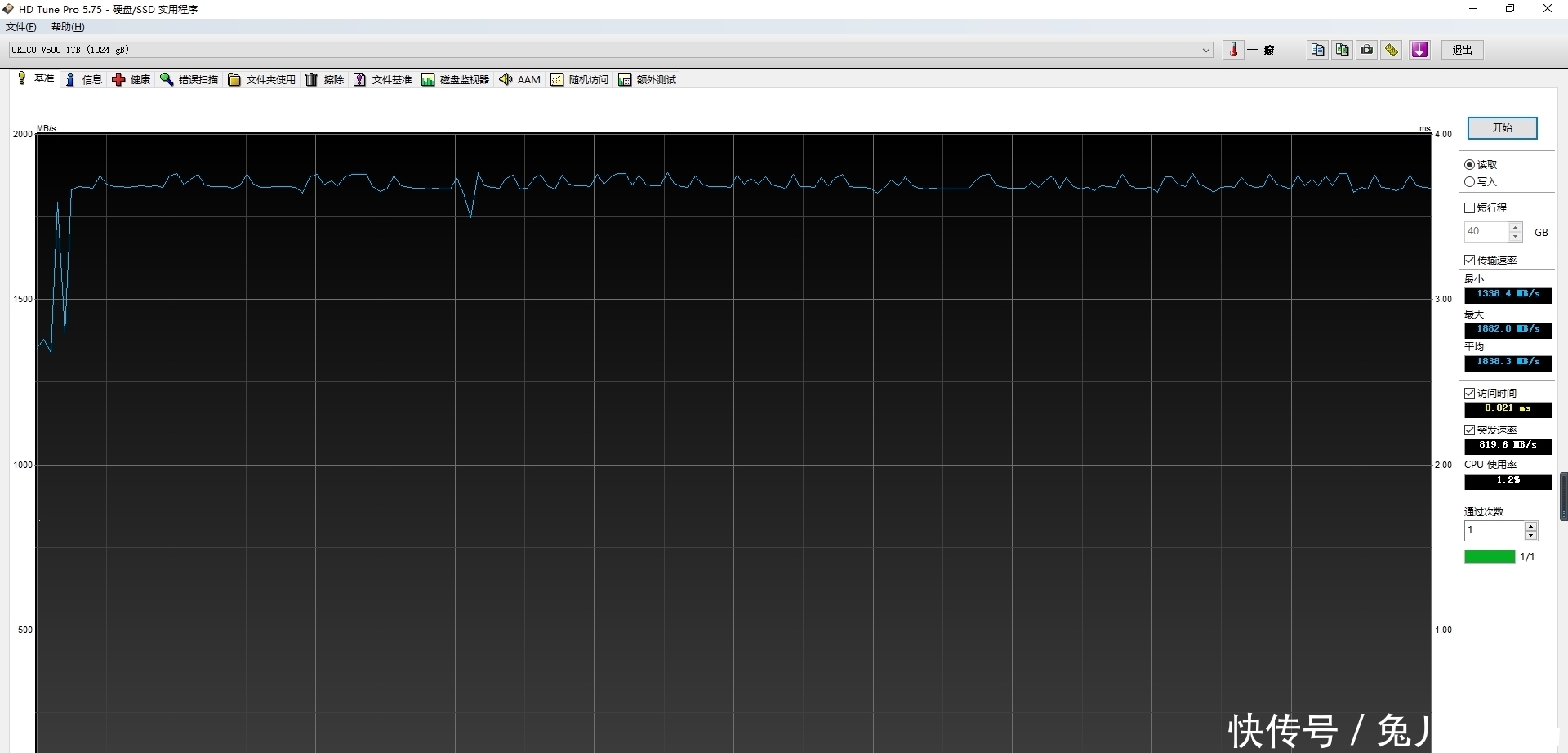1568x753 pixels.
Task: Open the 擦除 erase tab
Action: [x=324, y=79]
